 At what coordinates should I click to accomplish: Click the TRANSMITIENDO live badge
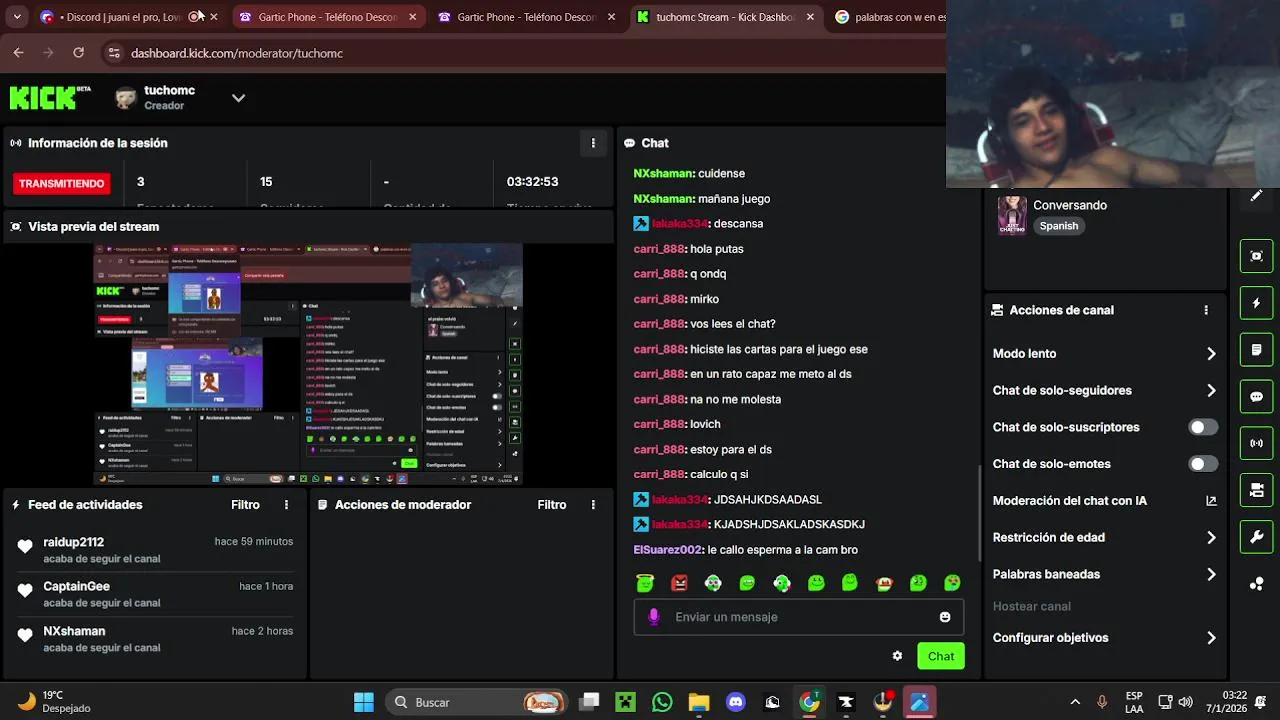click(x=61, y=183)
